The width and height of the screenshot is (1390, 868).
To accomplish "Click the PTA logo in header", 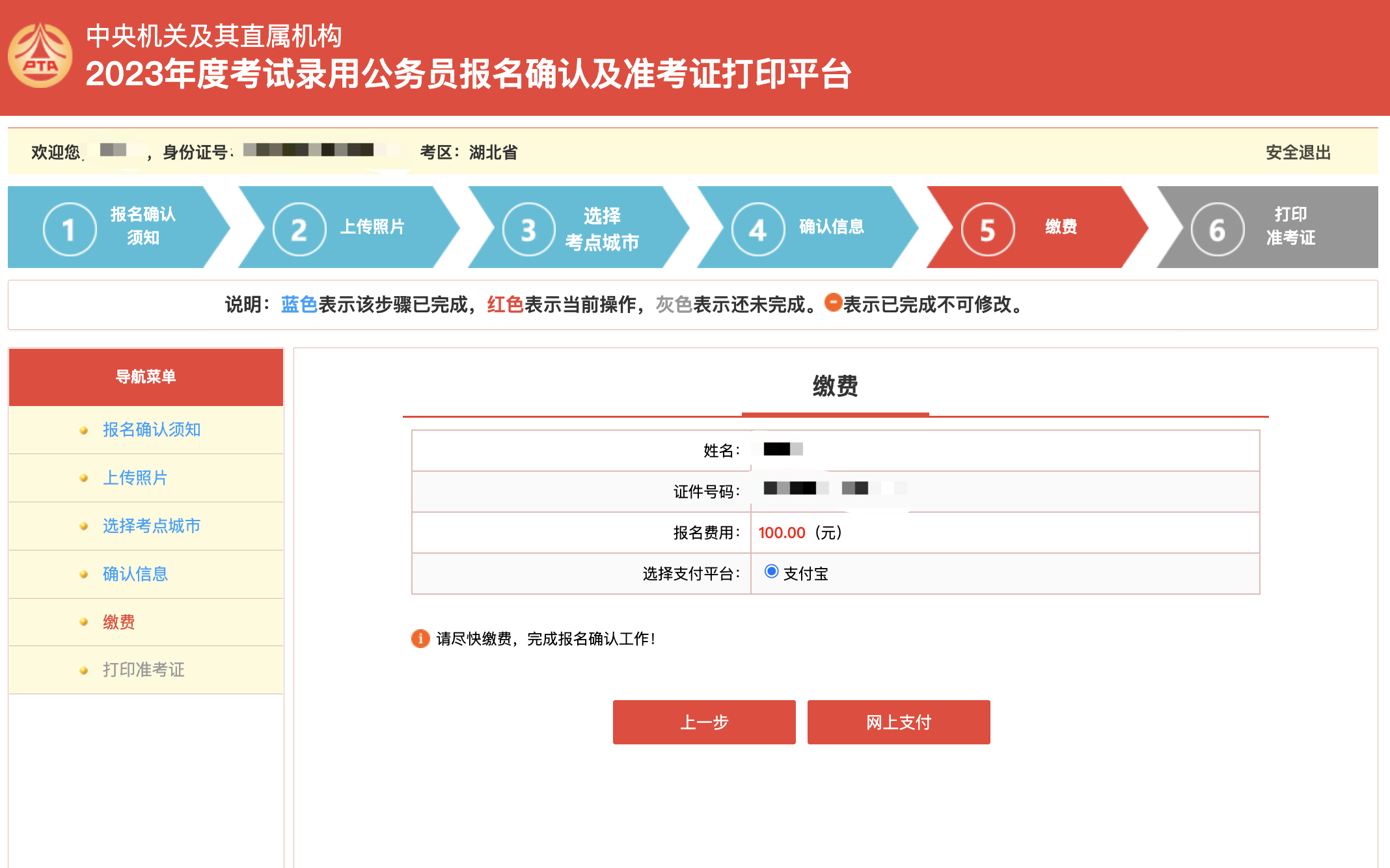I will click(40, 56).
